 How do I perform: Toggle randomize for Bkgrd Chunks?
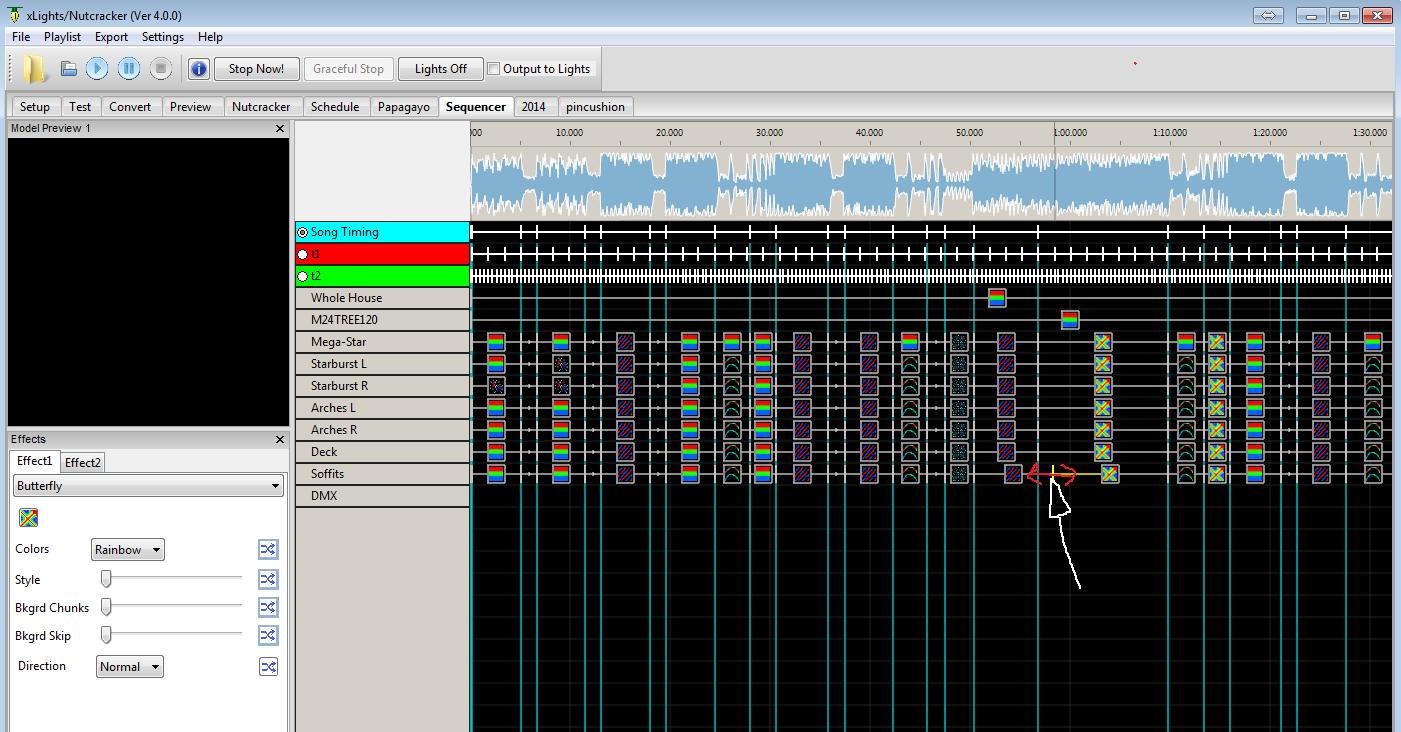click(268, 607)
